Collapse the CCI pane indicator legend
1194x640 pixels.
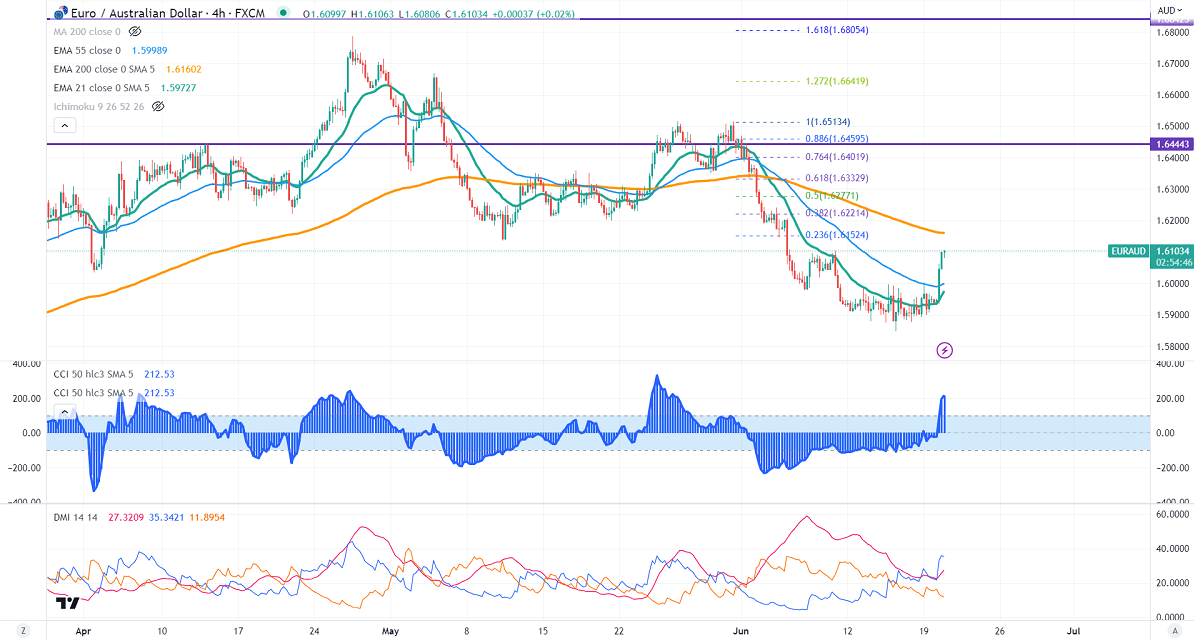65,412
